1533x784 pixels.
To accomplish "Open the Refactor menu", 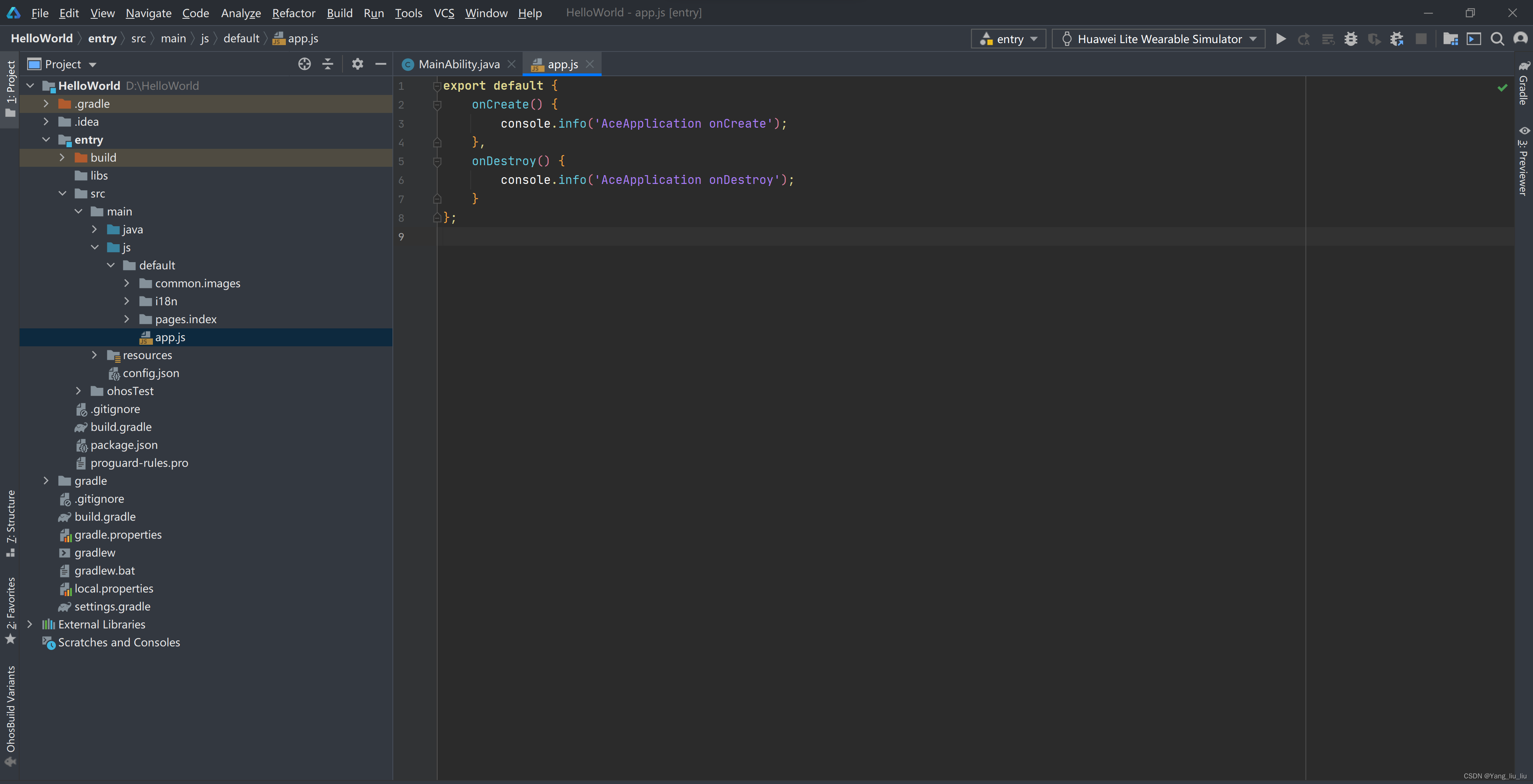I will [293, 13].
